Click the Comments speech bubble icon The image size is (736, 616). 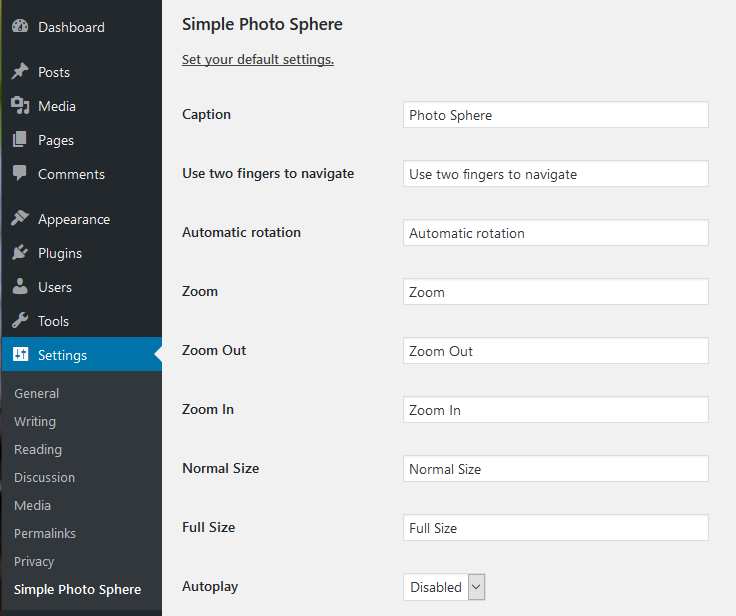click(x=20, y=173)
